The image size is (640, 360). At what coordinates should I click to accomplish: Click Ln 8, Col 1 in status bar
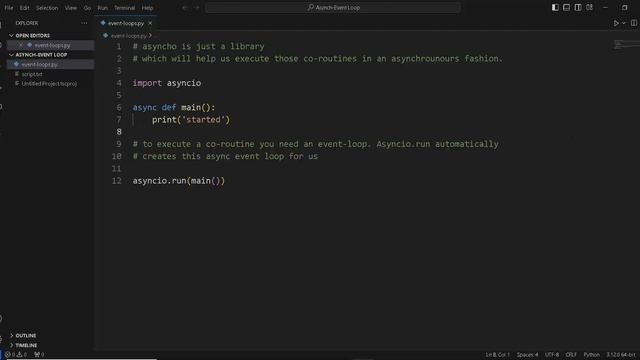[497, 355]
